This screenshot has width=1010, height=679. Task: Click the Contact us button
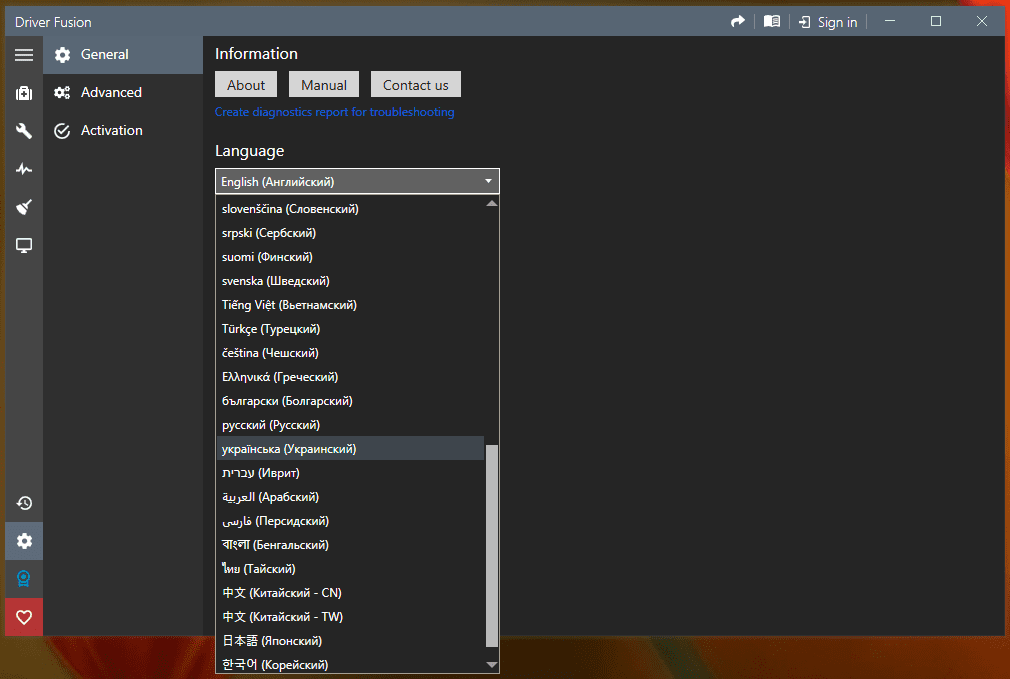(416, 84)
